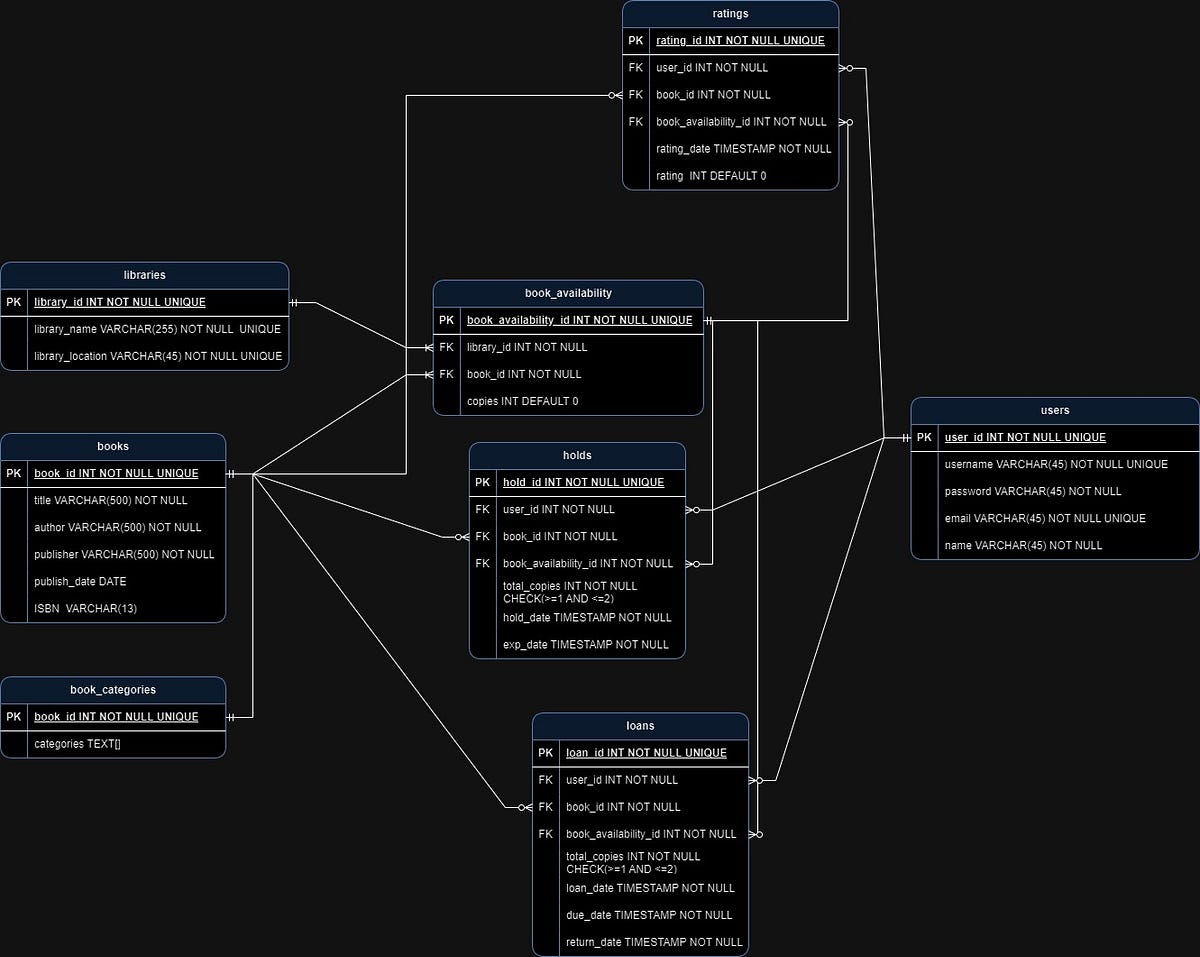Viewport: 1200px width, 957px height.
Task: Click loan_id INT NOT NULL UNIQUE row
Action: coord(640,753)
